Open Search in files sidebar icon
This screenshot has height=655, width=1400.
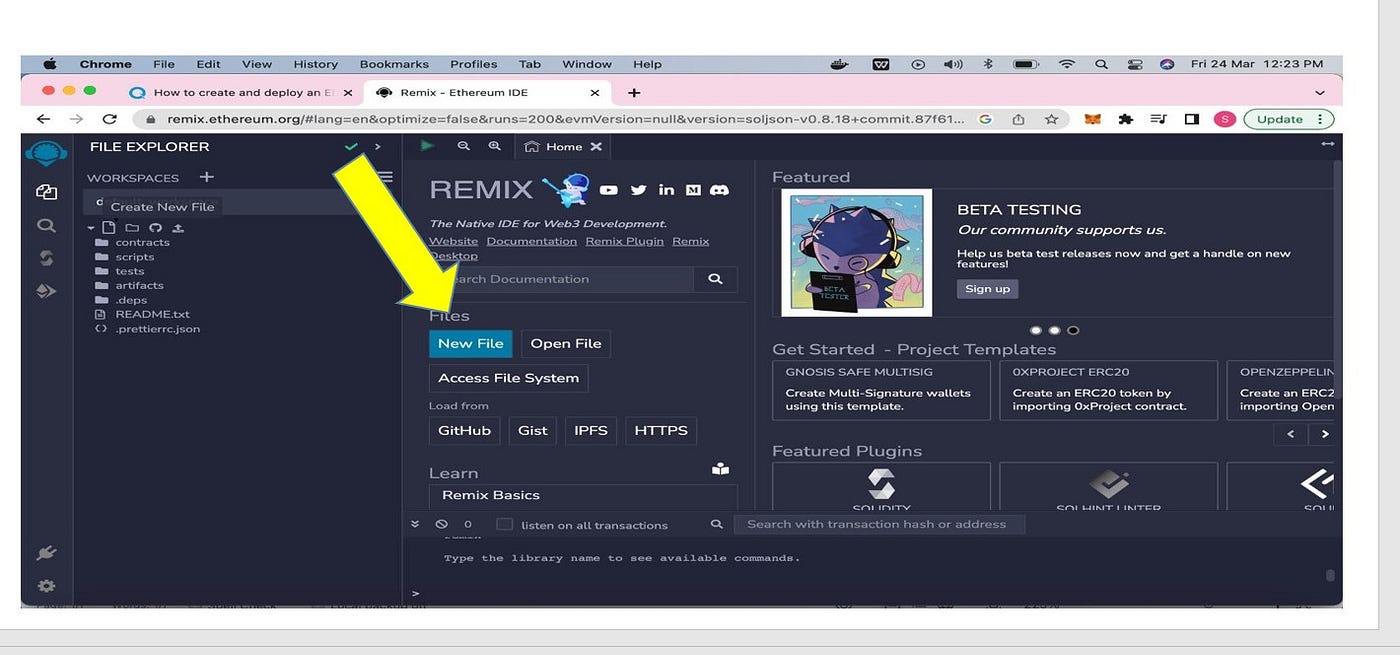coord(46,226)
